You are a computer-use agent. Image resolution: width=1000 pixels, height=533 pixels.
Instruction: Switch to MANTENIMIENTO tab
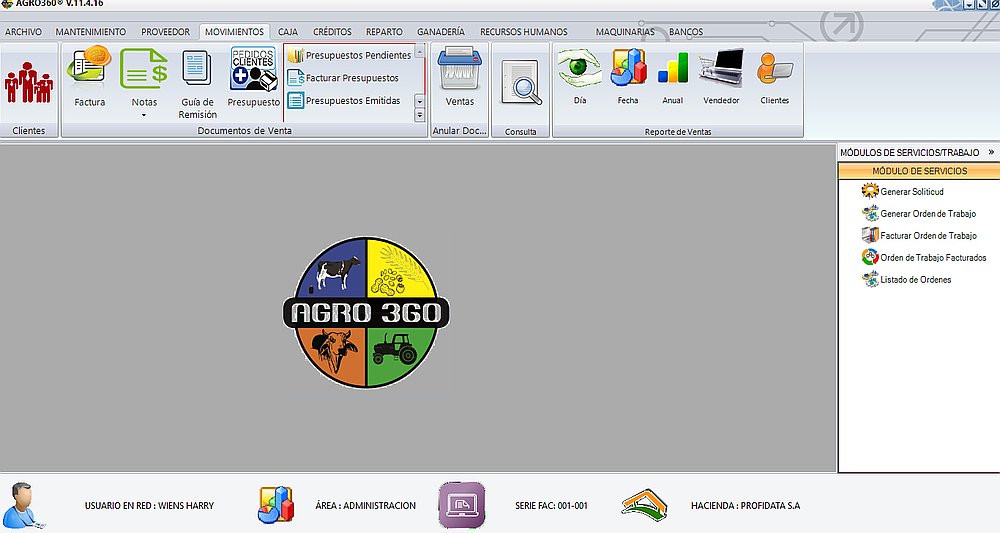click(x=91, y=31)
